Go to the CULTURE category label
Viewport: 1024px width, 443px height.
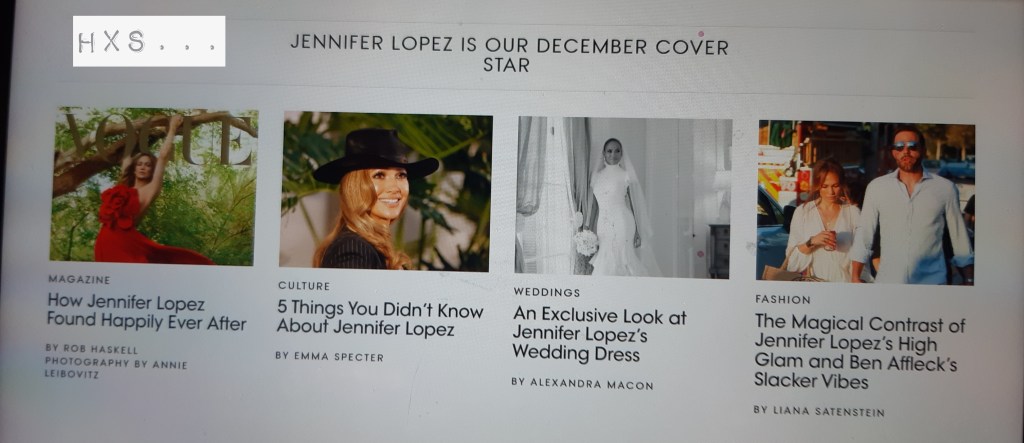click(304, 286)
